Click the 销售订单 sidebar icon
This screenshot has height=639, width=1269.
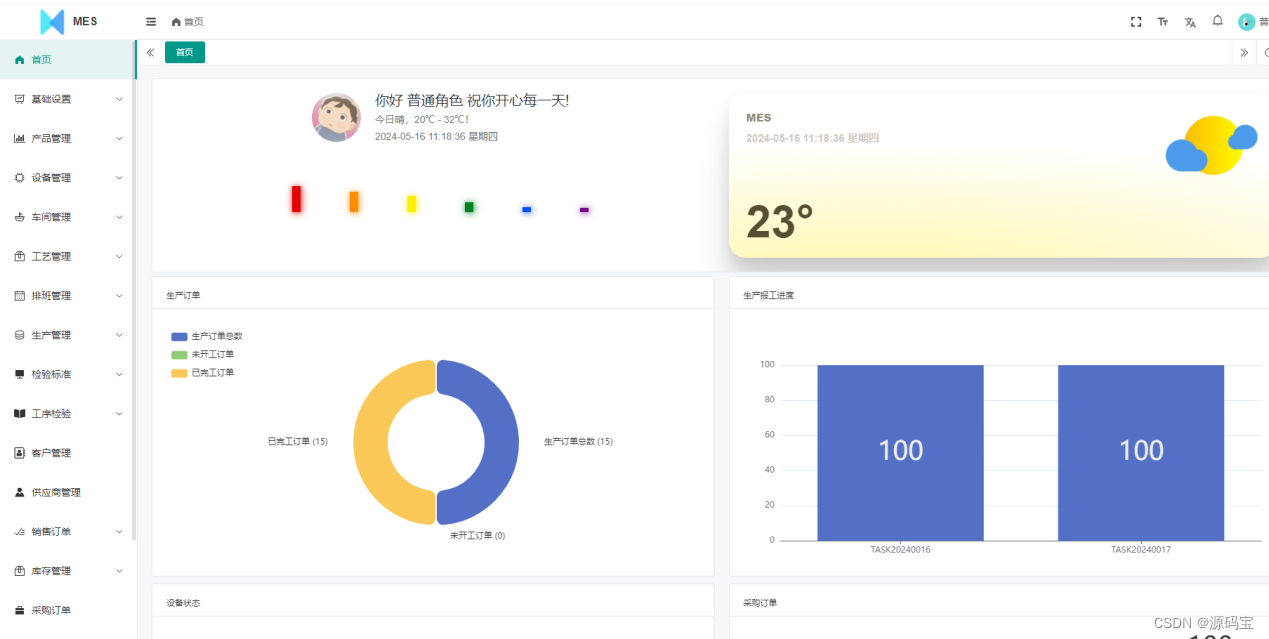pyautogui.click(x=20, y=532)
